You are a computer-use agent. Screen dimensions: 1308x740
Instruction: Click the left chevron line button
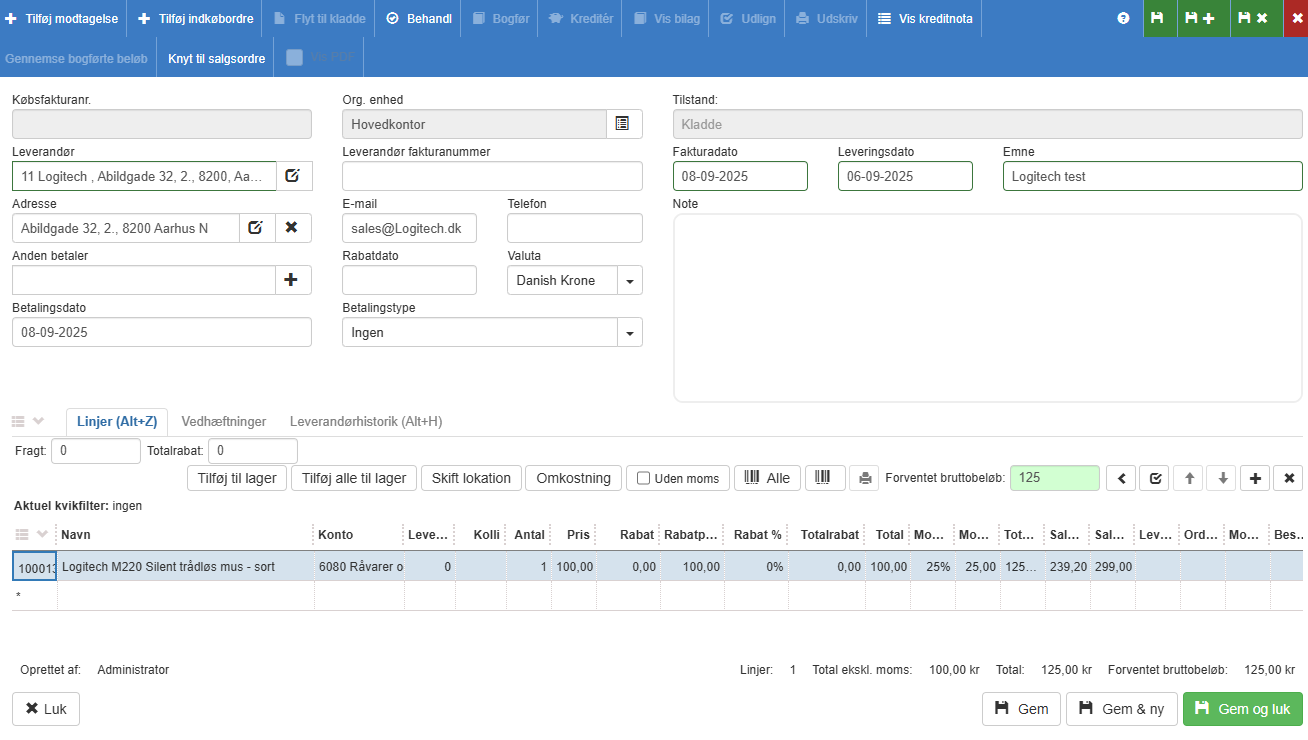1121,478
